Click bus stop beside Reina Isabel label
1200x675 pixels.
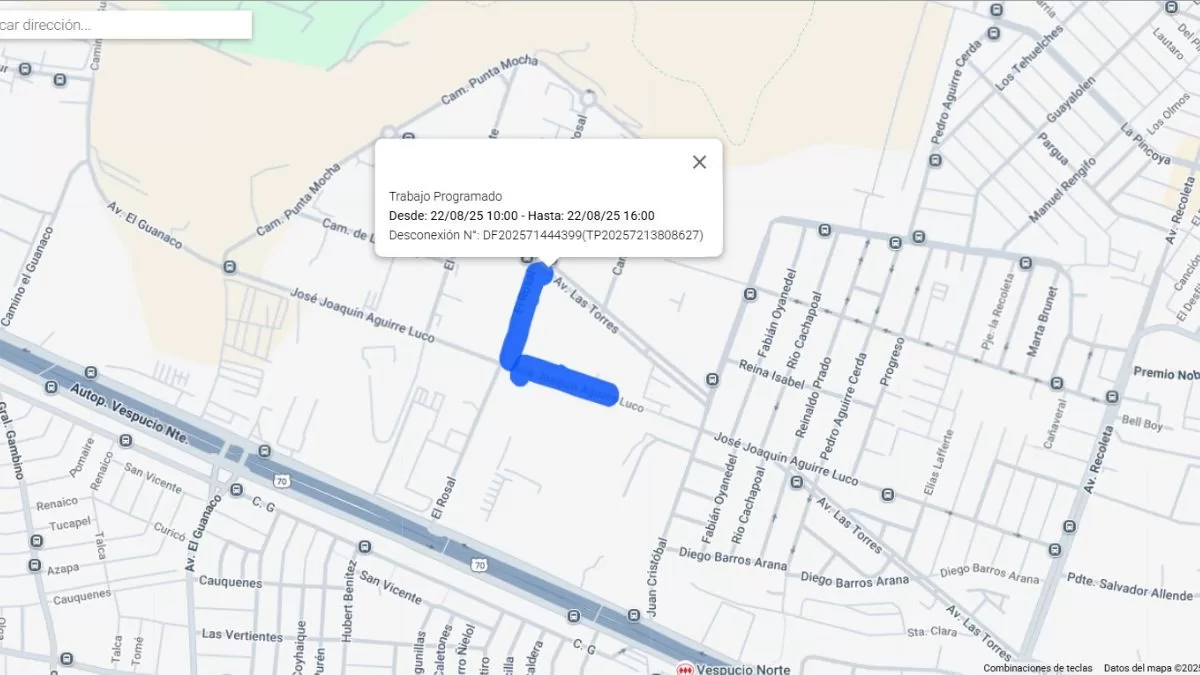click(x=711, y=379)
